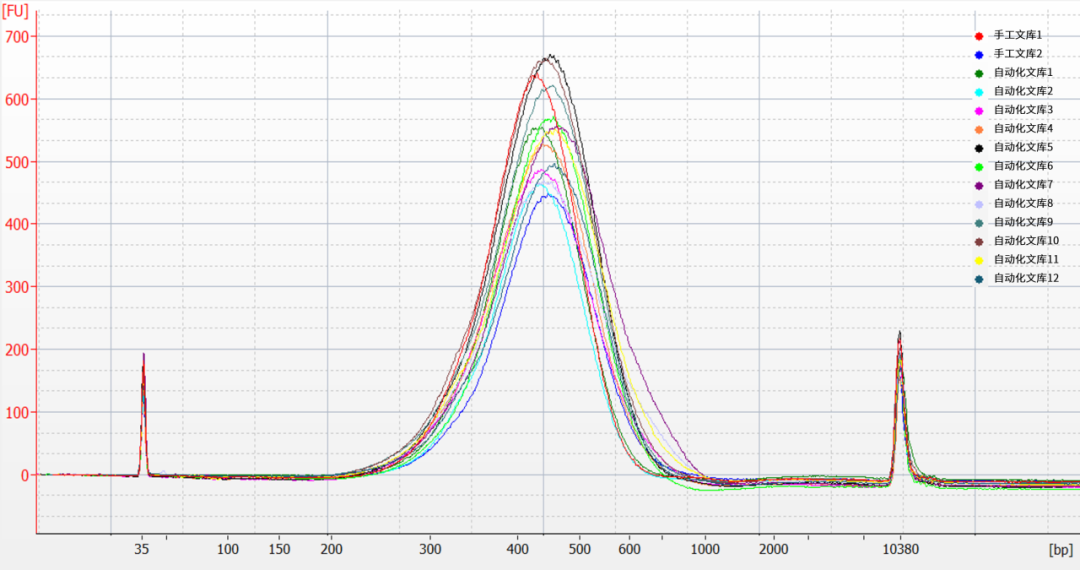Click the [bp] x-axis unit label
The width and height of the screenshot is (1080, 570).
(1060, 550)
